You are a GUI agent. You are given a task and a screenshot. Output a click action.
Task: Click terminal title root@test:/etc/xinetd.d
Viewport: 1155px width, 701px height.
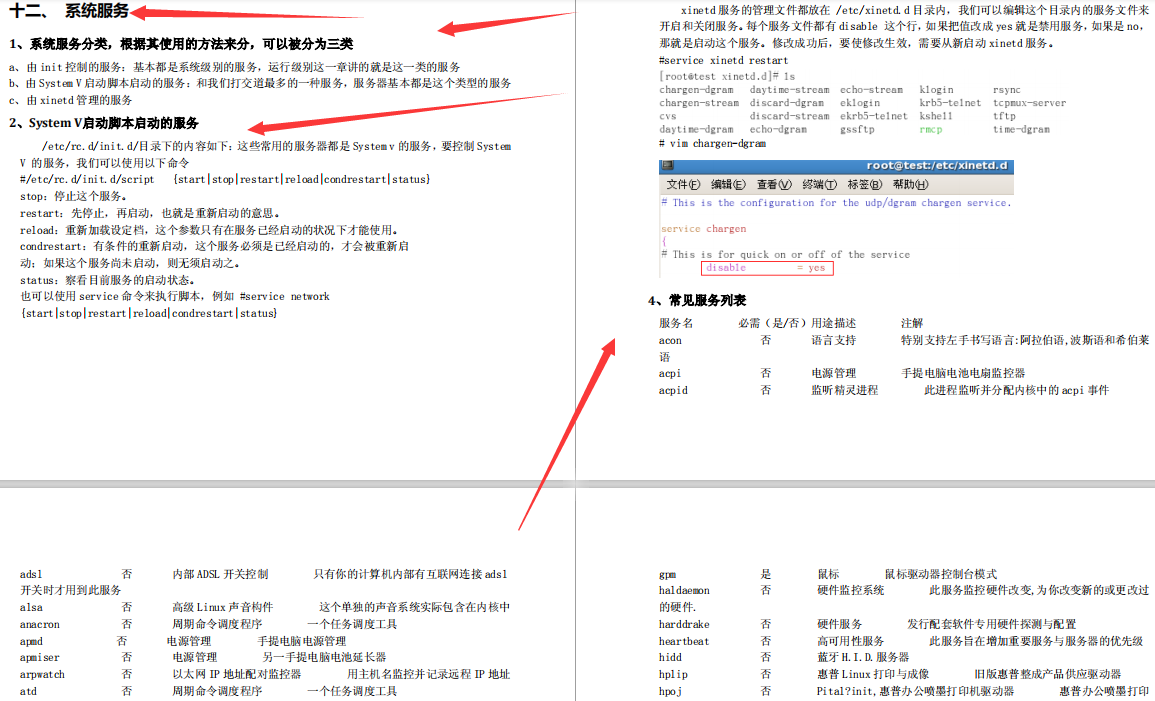coord(936,166)
